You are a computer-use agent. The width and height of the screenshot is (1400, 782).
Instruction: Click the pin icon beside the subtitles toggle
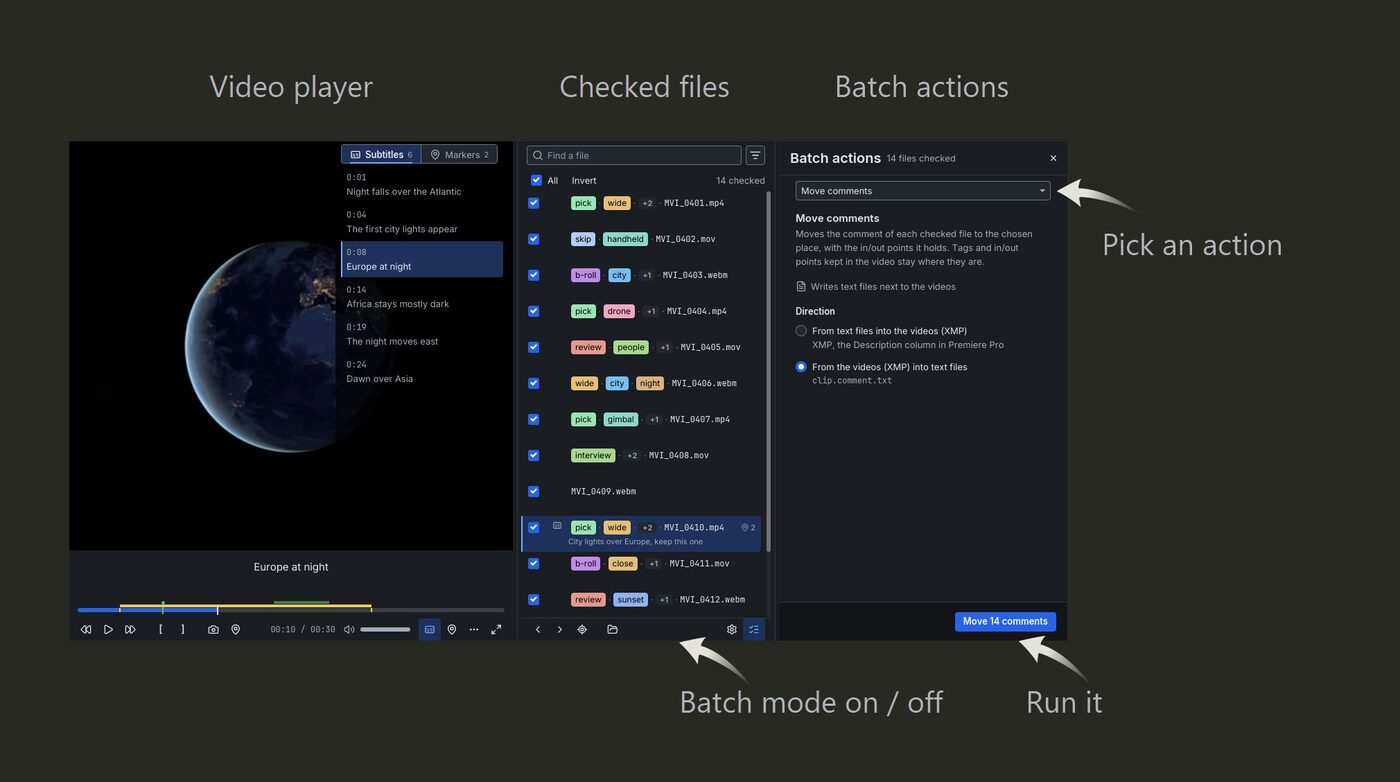(452, 629)
